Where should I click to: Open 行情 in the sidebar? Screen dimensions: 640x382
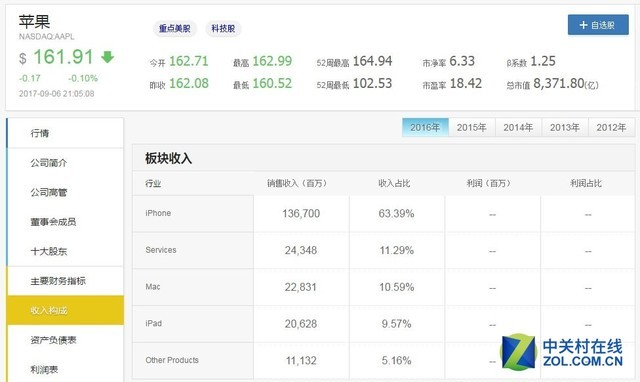click(65, 133)
